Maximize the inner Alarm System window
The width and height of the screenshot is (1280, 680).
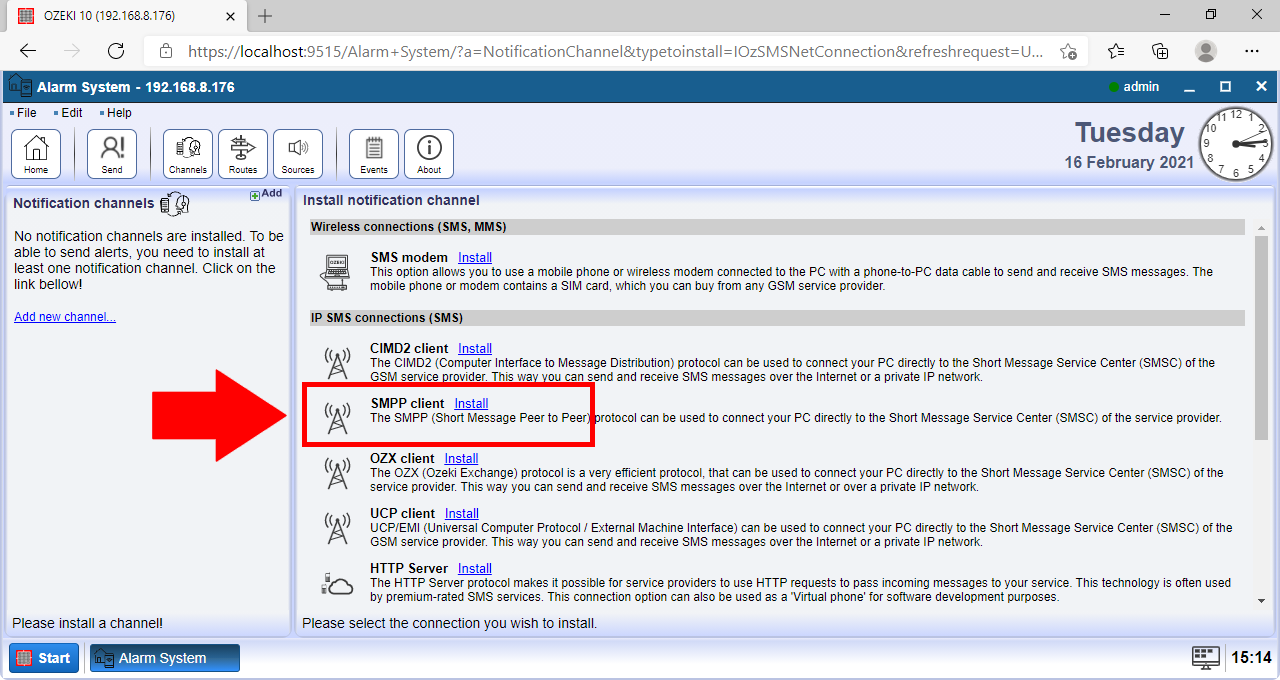click(1225, 87)
